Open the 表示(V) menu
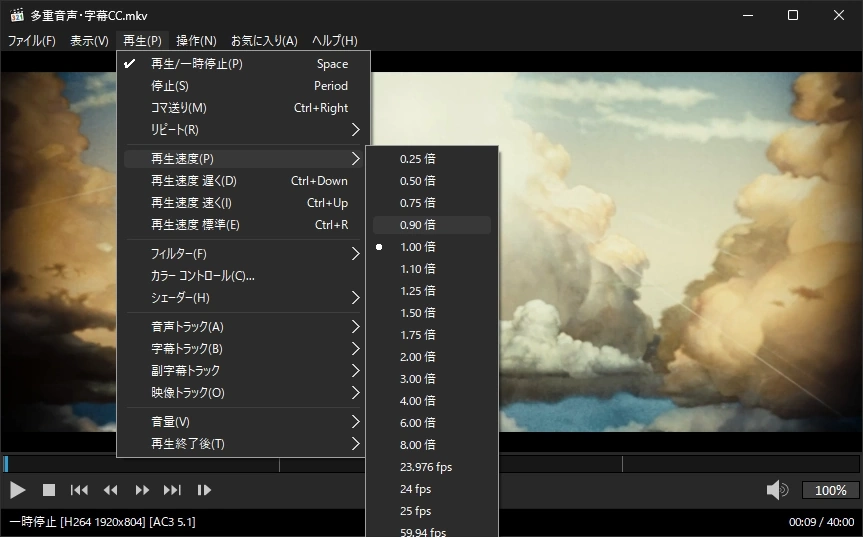 click(89, 41)
